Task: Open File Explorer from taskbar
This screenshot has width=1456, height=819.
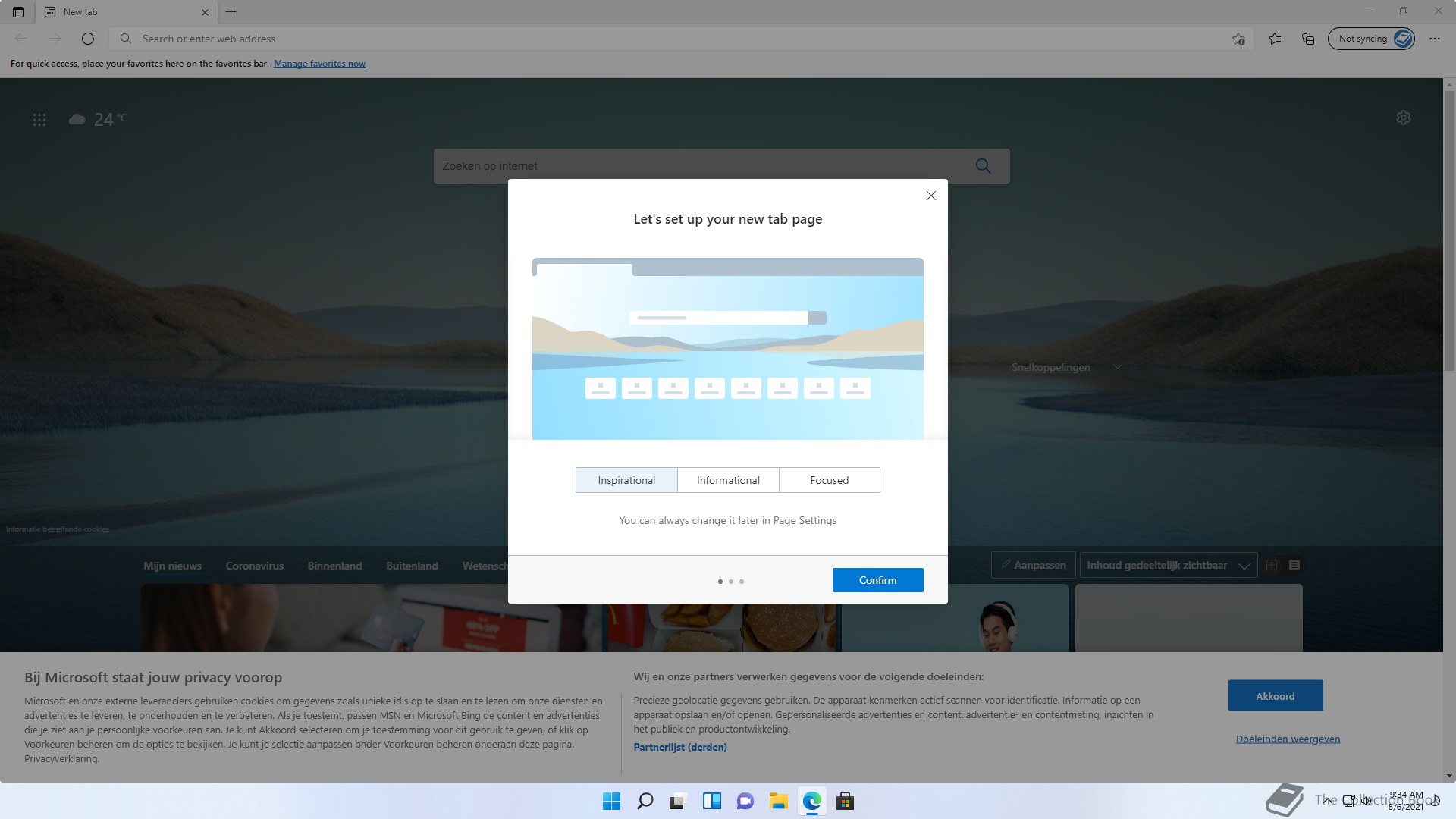Action: 778,801
